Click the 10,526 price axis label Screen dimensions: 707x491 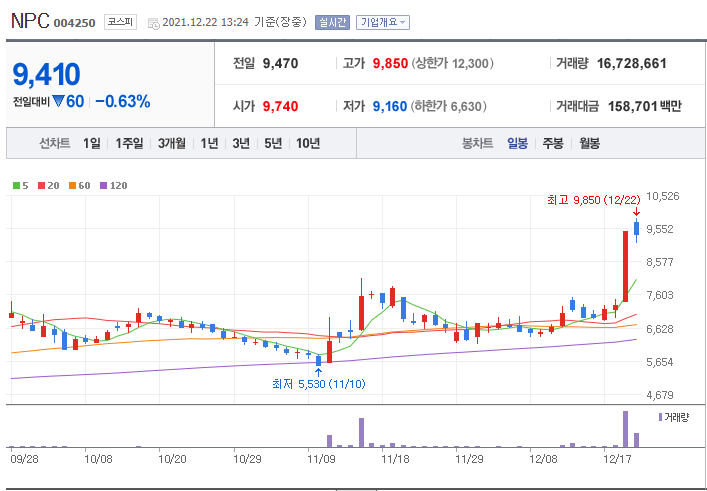[x=663, y=196]
